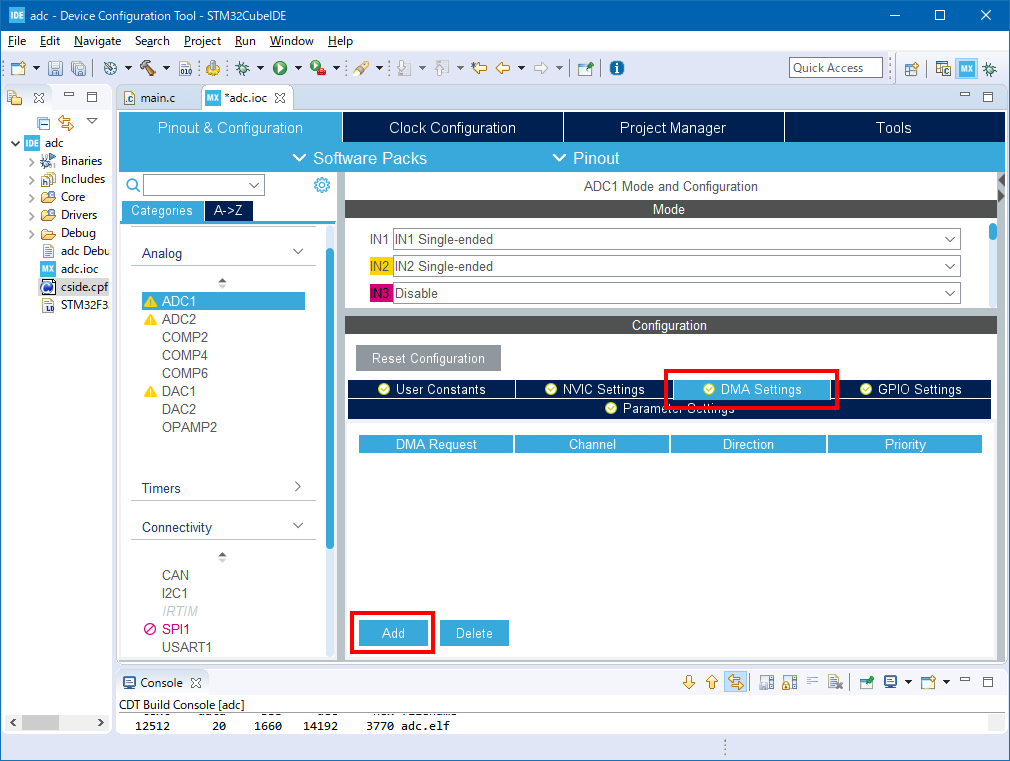This screenshot has height=761, width=1010.
Task: Open the Project menu
Action: click(x=202, y=41)
